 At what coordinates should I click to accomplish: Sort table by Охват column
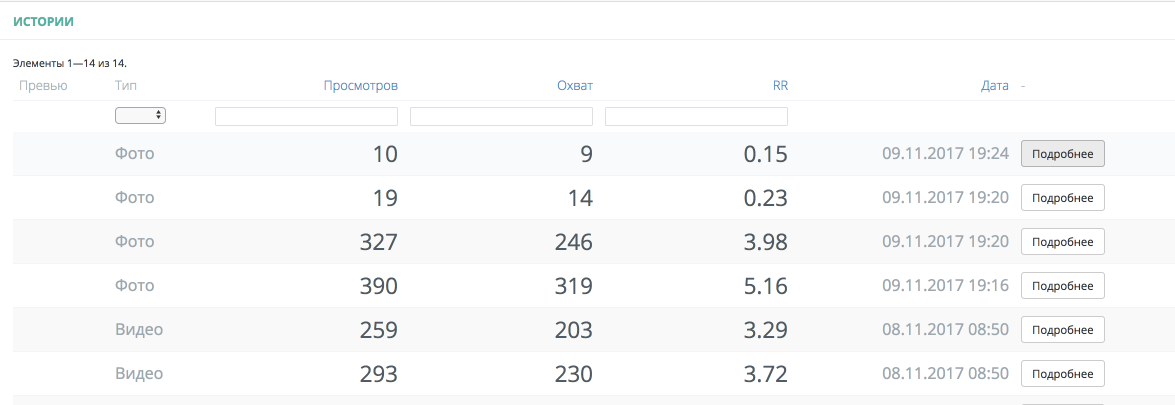575,86
